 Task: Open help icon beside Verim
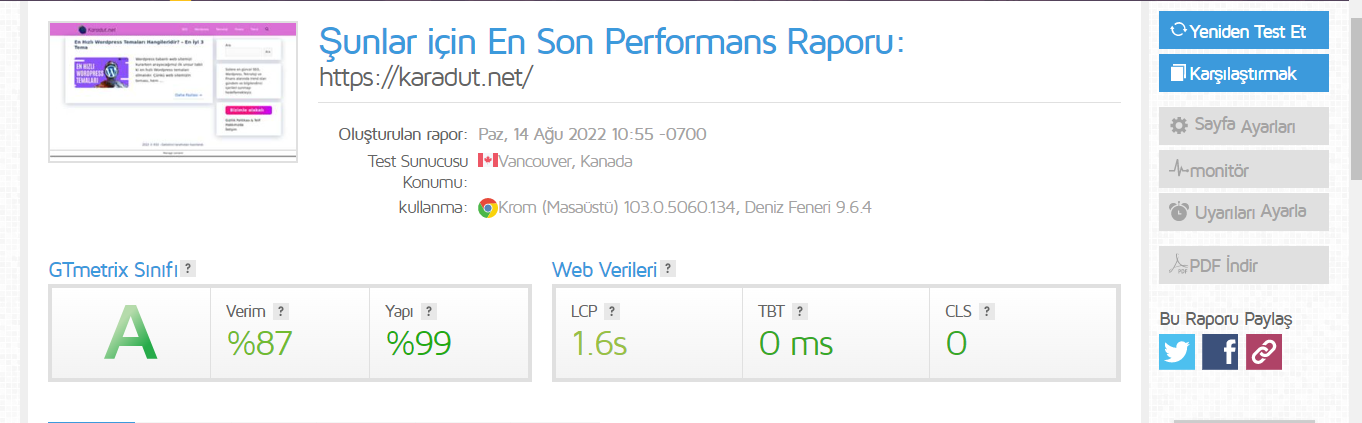coord(281,311)
